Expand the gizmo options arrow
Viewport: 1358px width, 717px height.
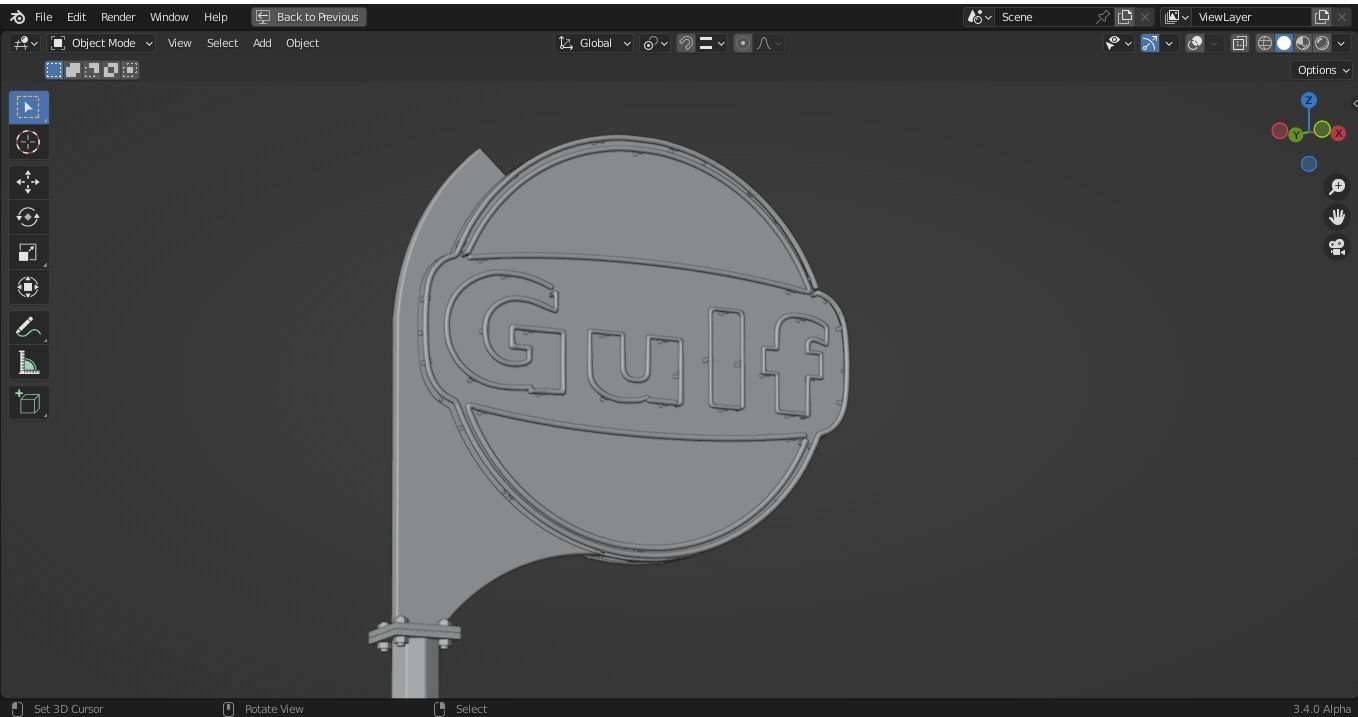click(x=1169, y=43)
